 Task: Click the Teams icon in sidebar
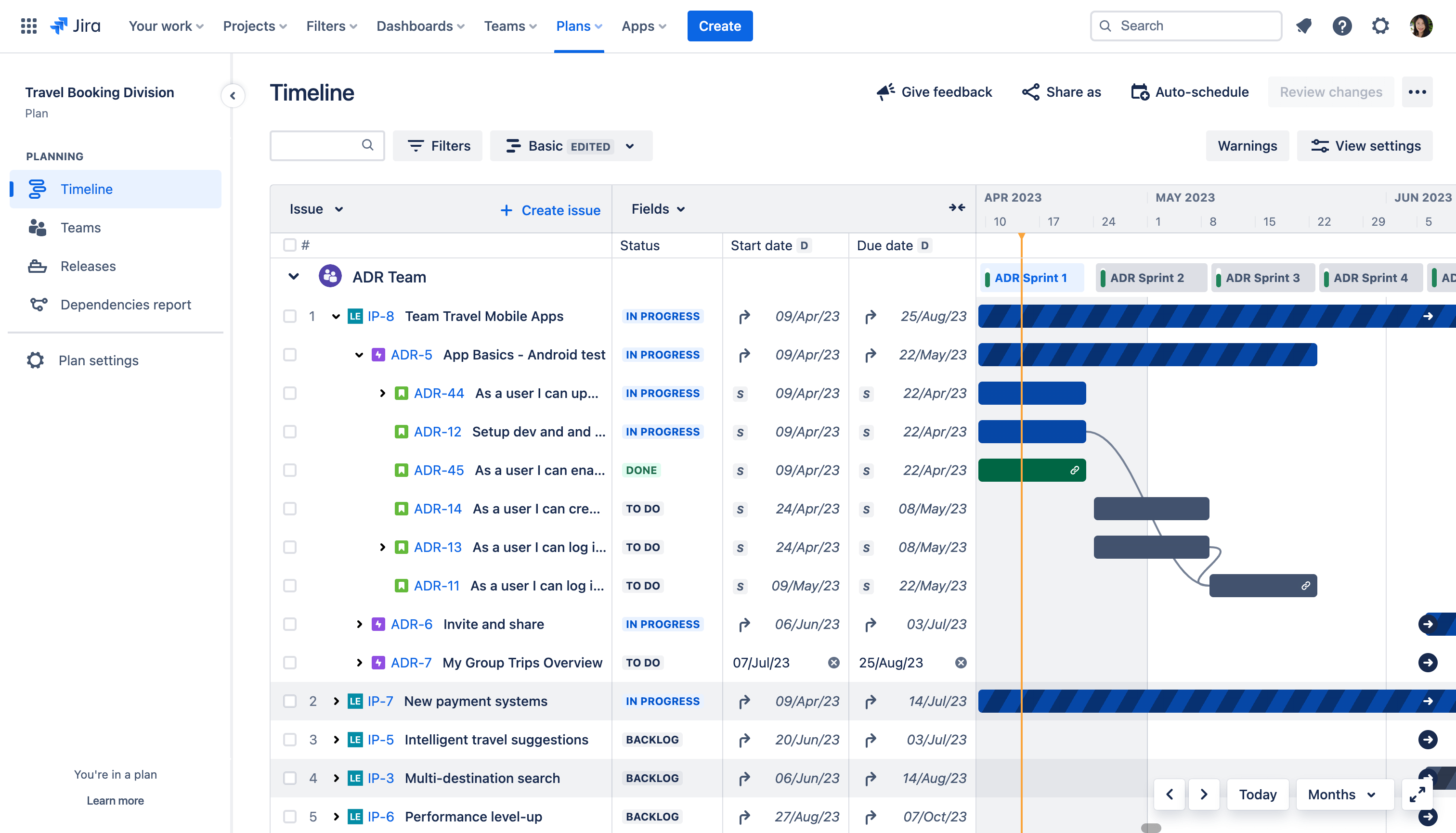(37, 227)
